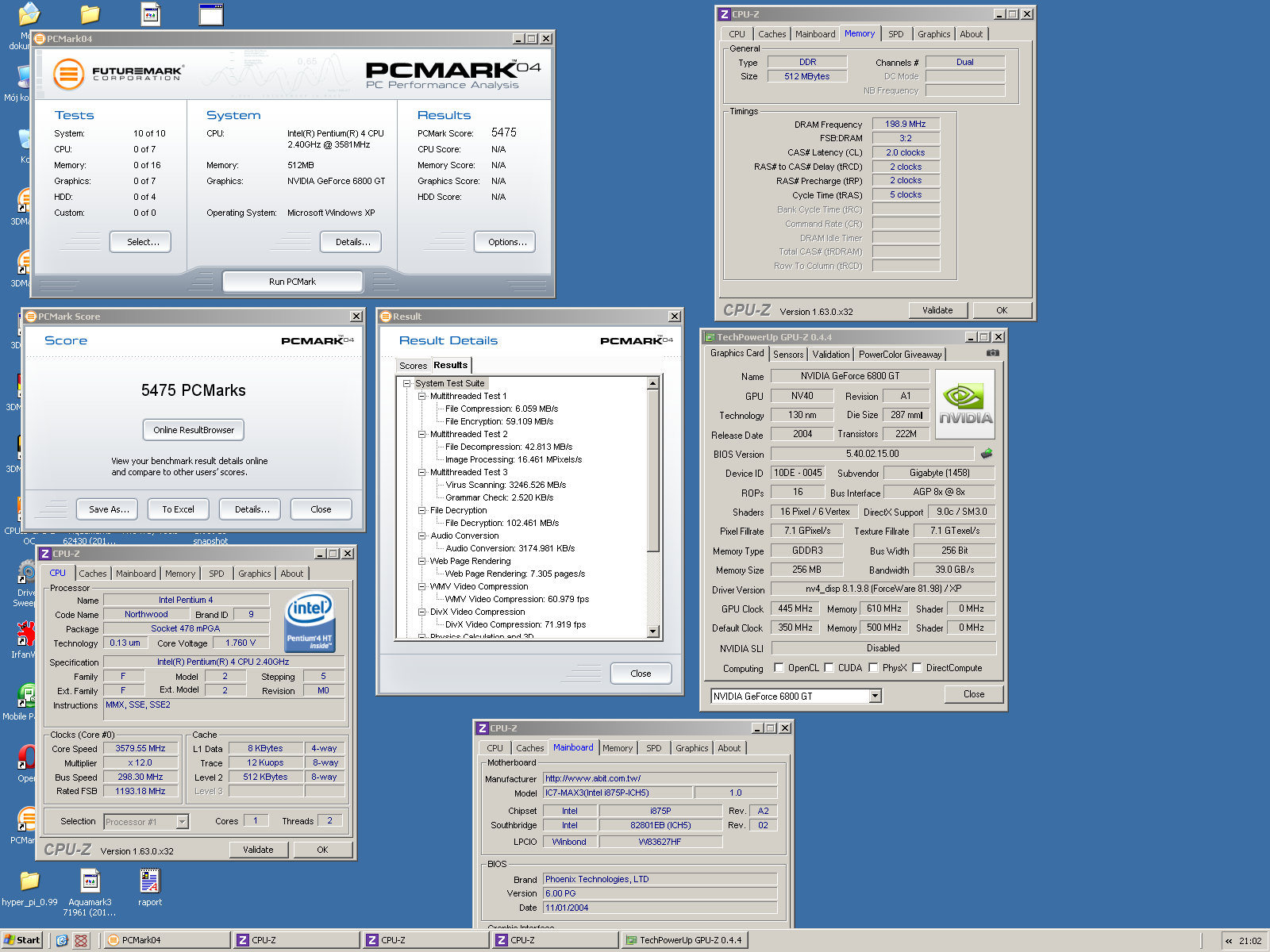
Task: Click the To Excel button
Action: tap(178, 509)
